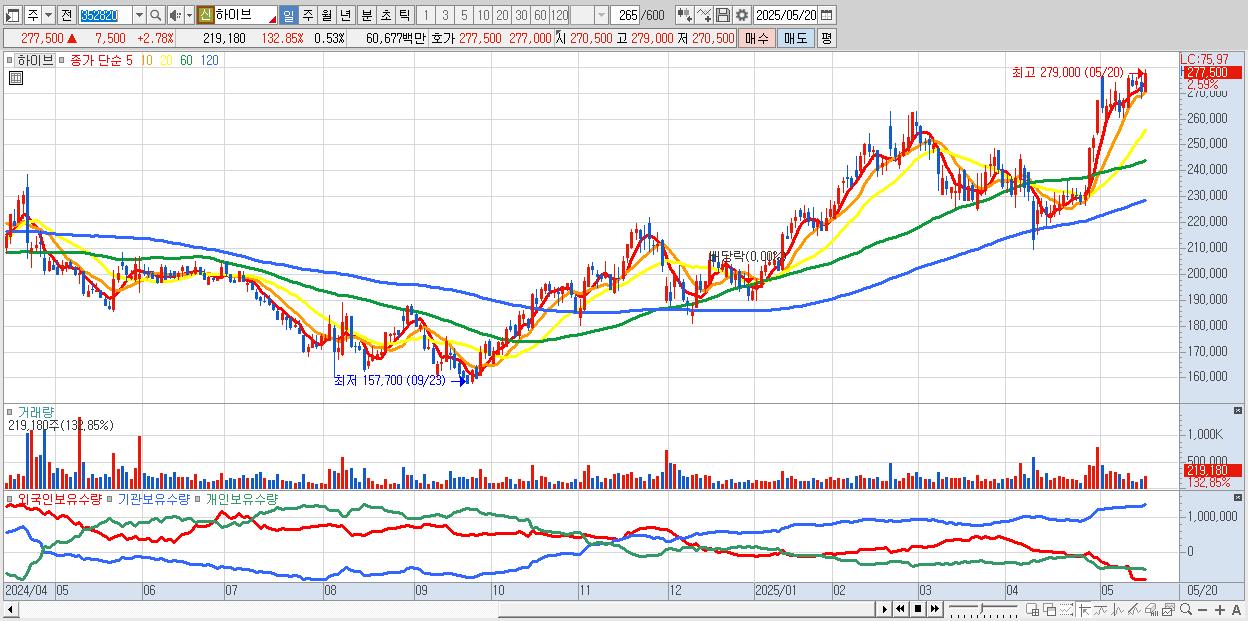Zoom out with the minus icon
Viewport: 1248px width, 621px height.
coord(1202,610)
